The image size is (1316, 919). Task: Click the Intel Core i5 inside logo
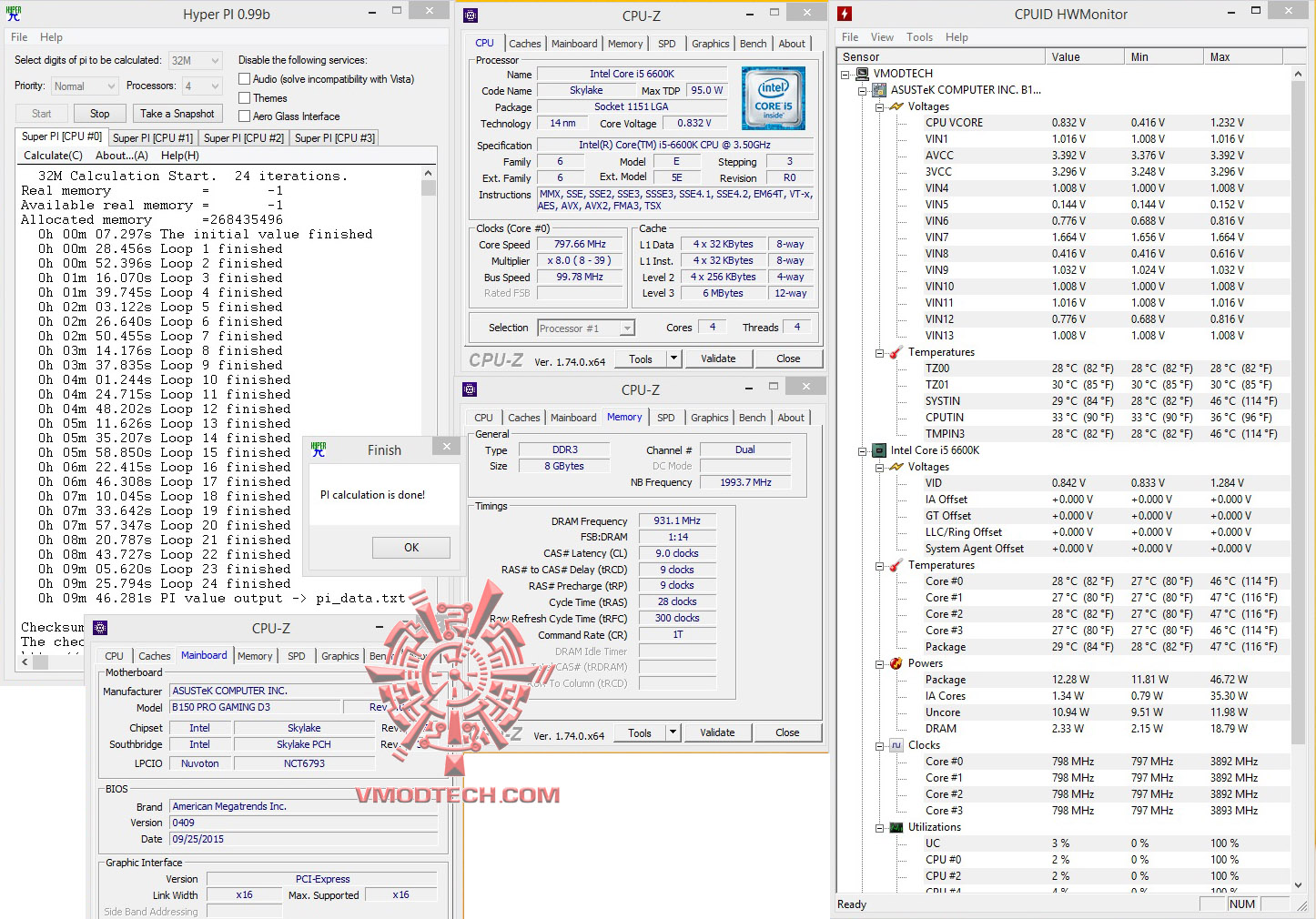(x=773, y=98)
